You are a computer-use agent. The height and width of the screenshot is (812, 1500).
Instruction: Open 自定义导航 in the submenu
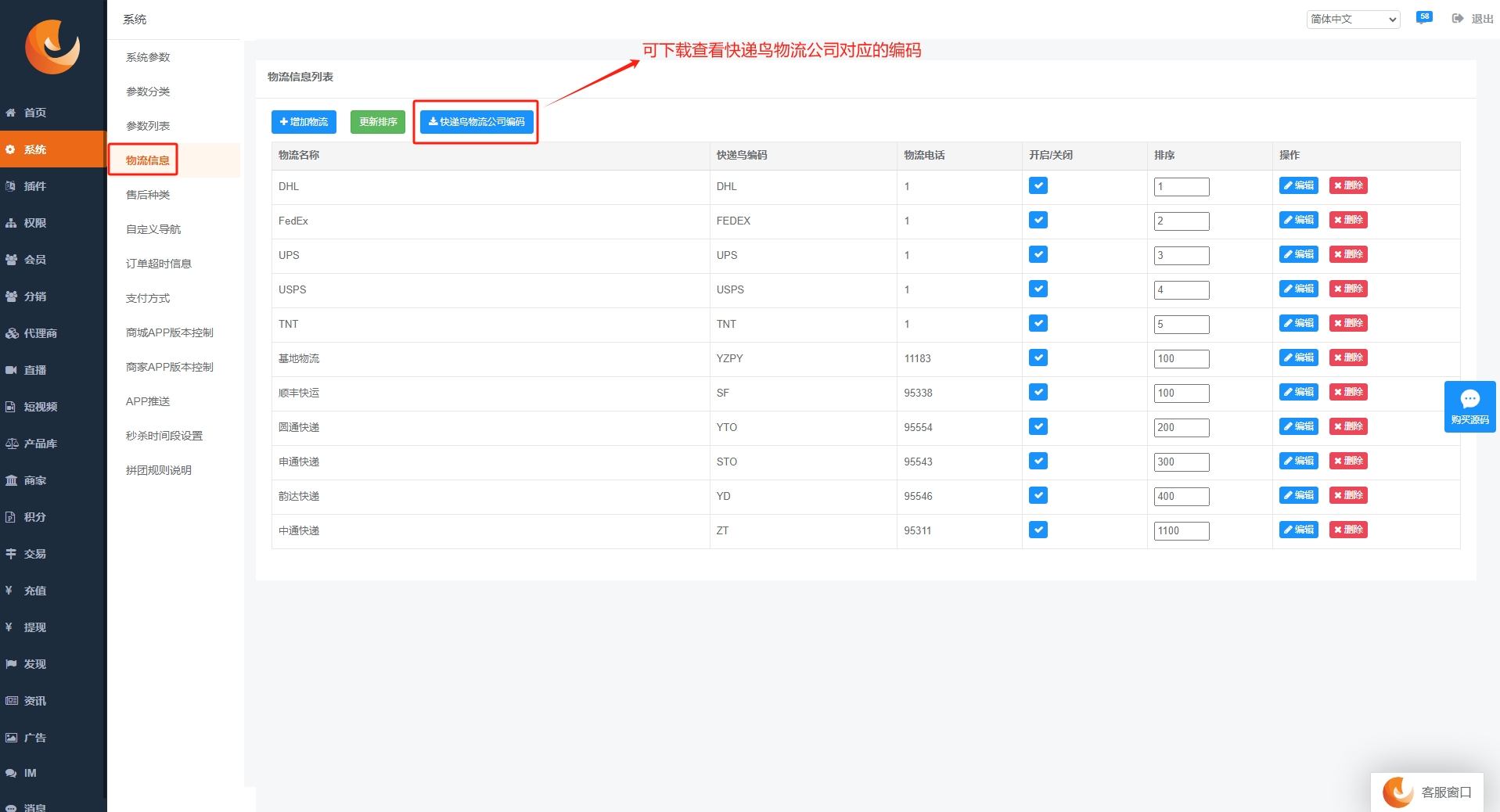[153, 229]
